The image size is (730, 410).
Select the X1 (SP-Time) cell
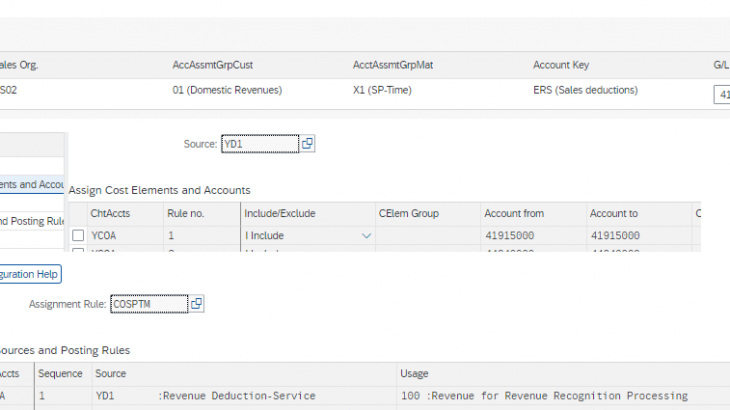(x=385, y=90)
